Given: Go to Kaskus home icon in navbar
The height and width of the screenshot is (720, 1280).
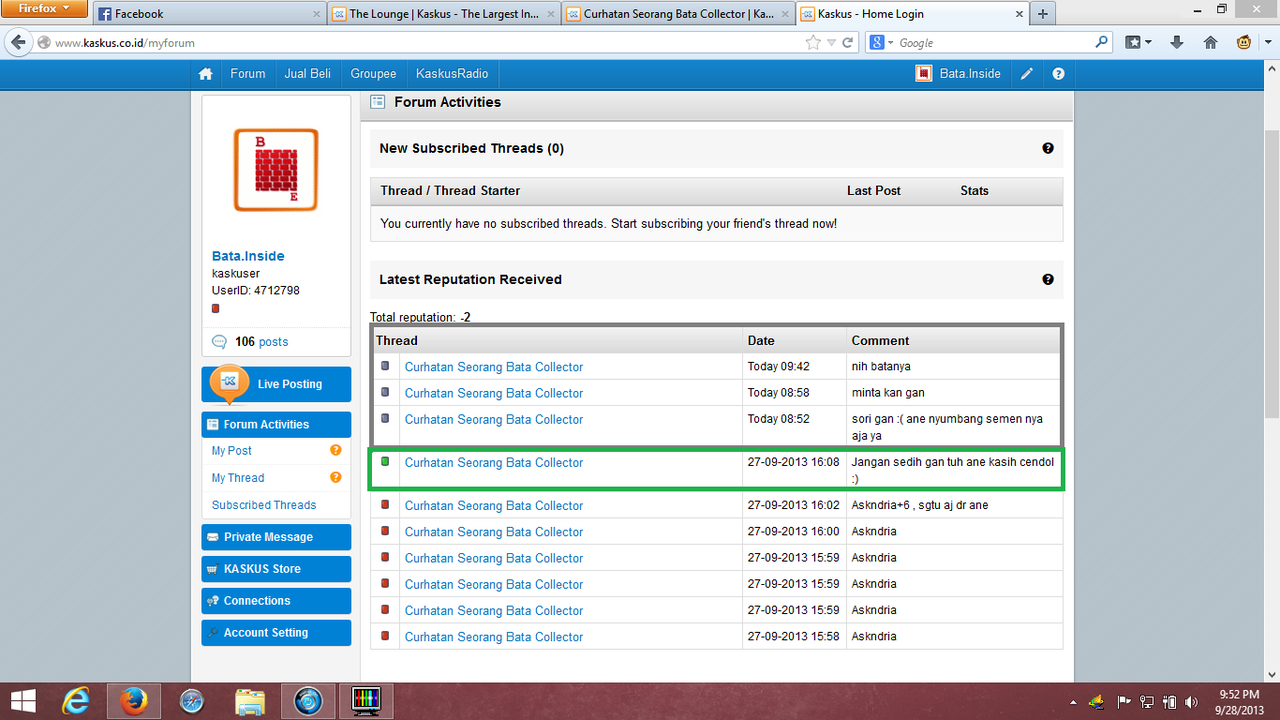Looking at the screenshot, I should pos(205,74).
